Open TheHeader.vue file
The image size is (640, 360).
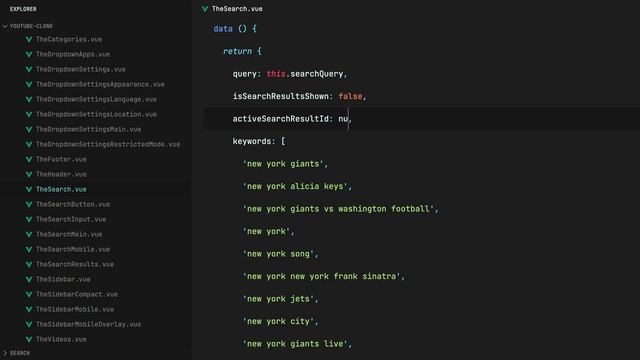tap(61, 174)
